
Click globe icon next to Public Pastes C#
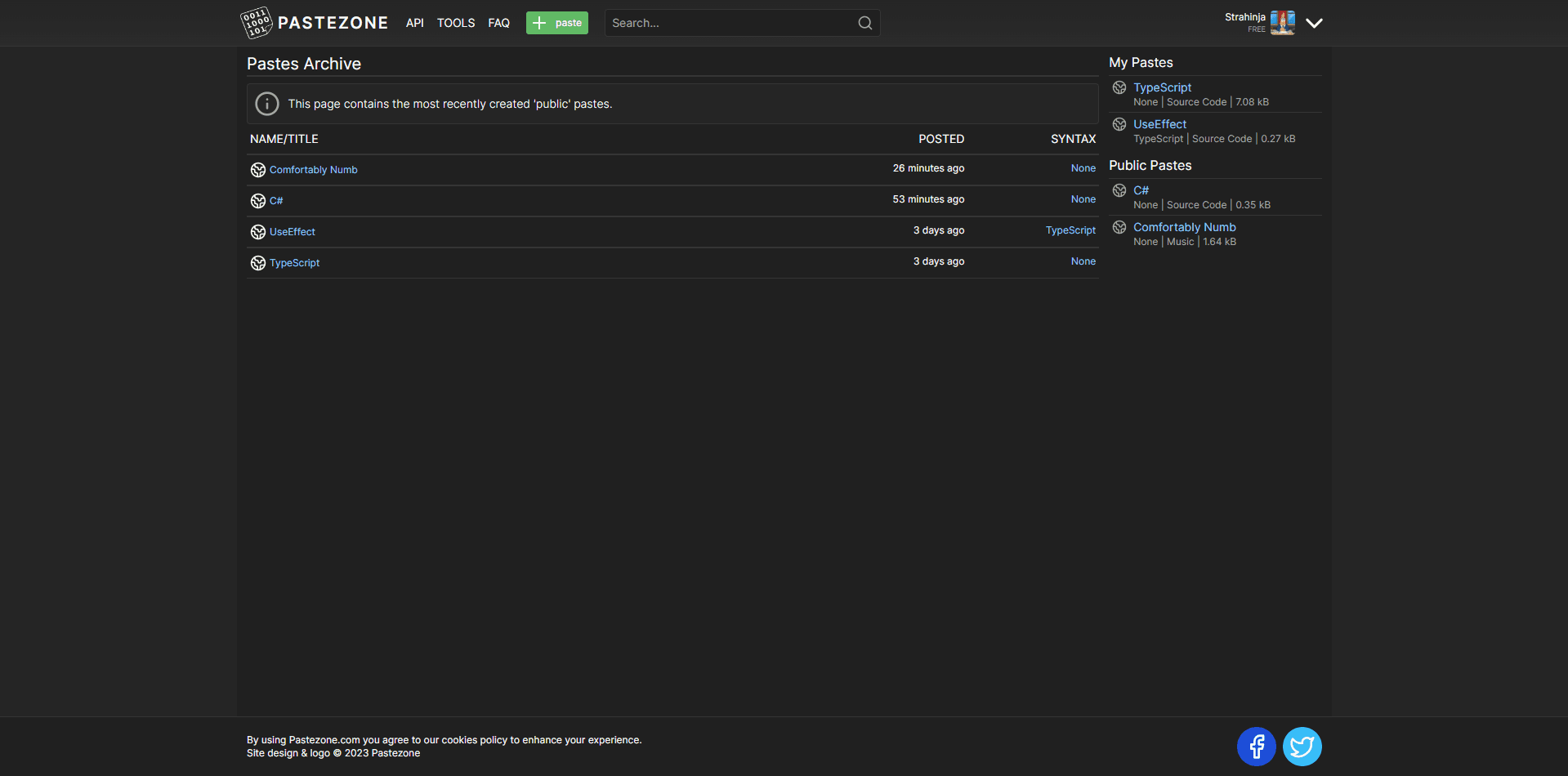1119,190
